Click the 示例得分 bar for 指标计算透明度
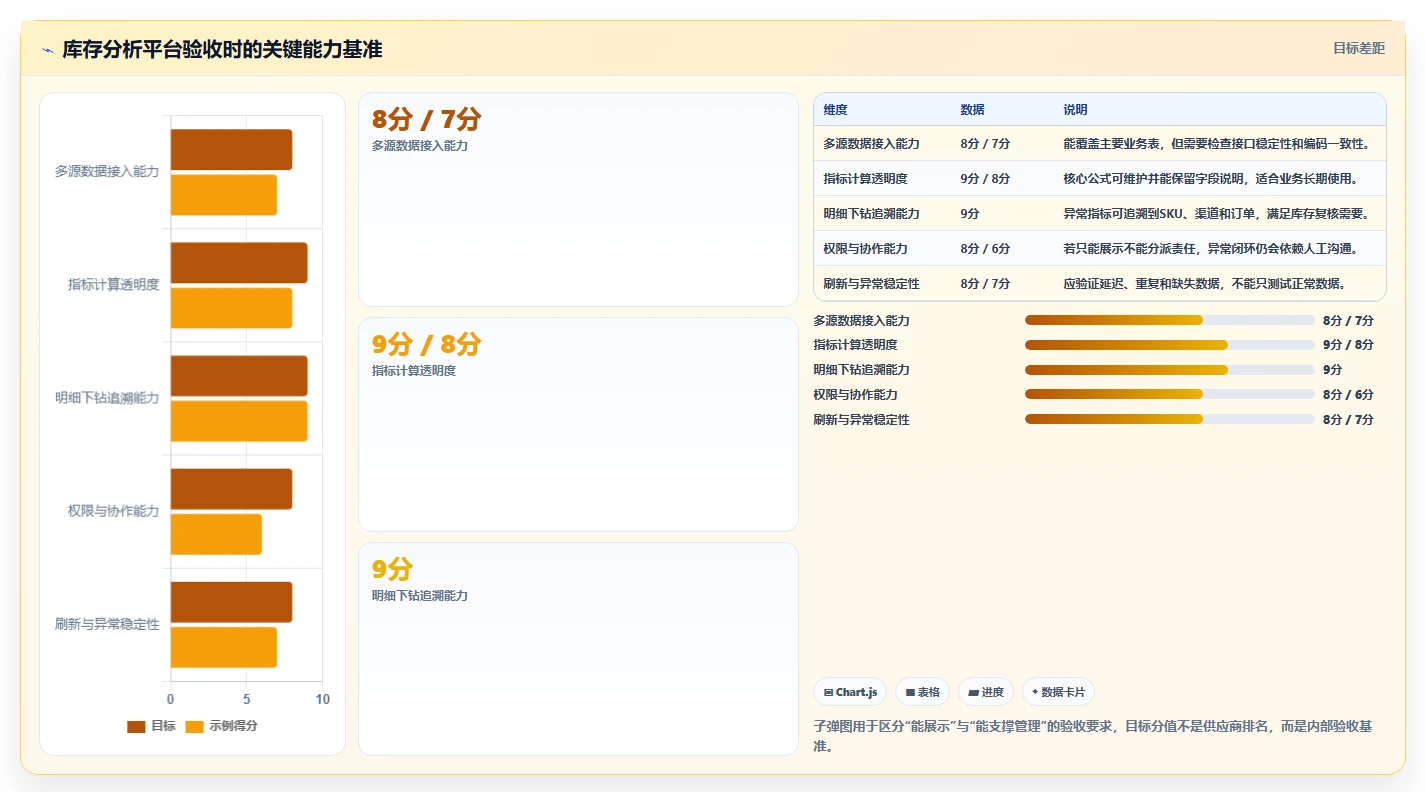The image size is (1426, 792). [x=231, y=308]
